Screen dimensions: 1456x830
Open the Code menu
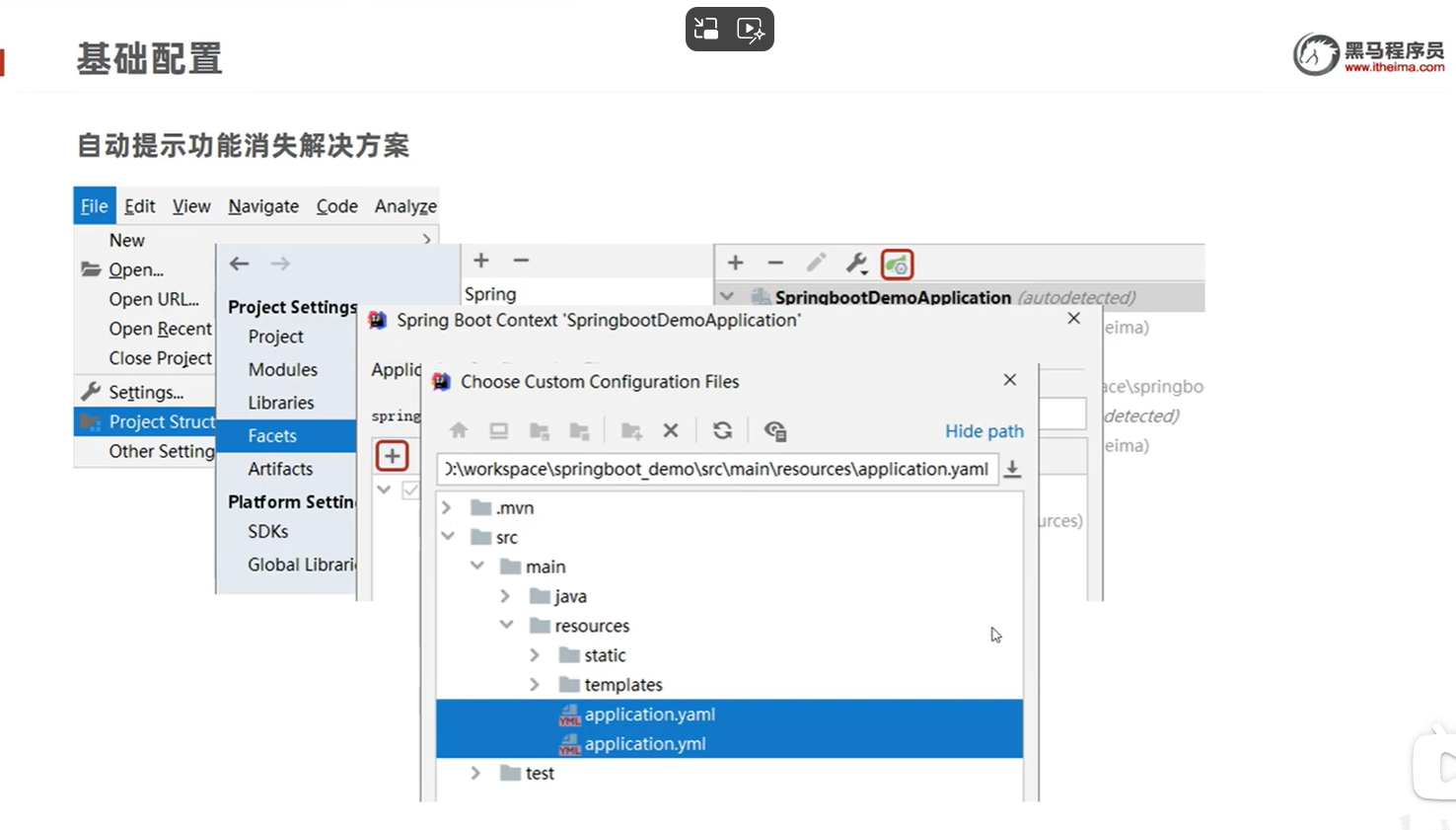[x=336, y=206]
